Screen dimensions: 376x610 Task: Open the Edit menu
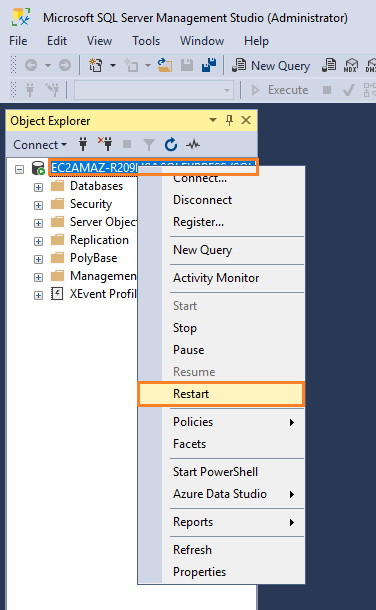pos(57,41)
